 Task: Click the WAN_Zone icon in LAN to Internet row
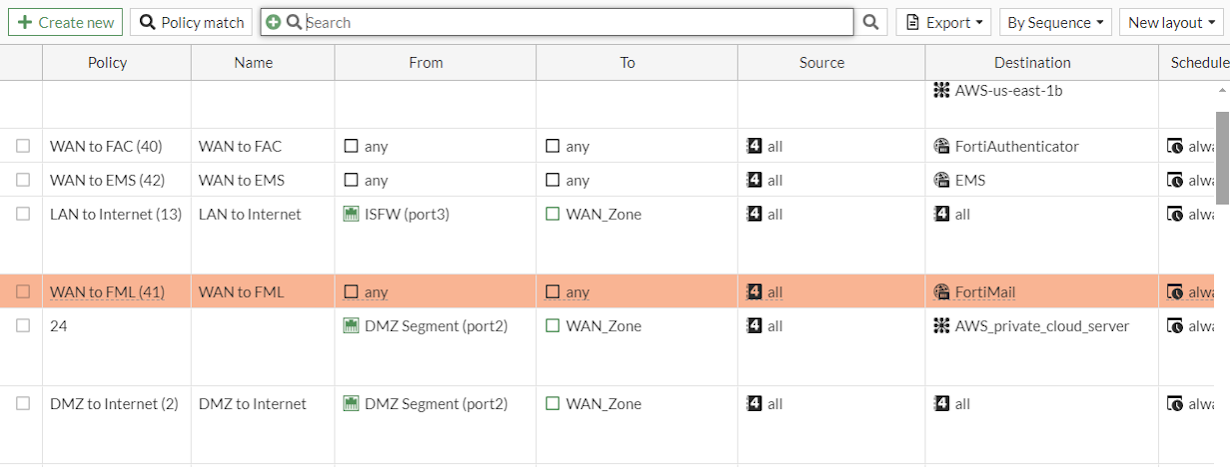(x=553, y=214)
